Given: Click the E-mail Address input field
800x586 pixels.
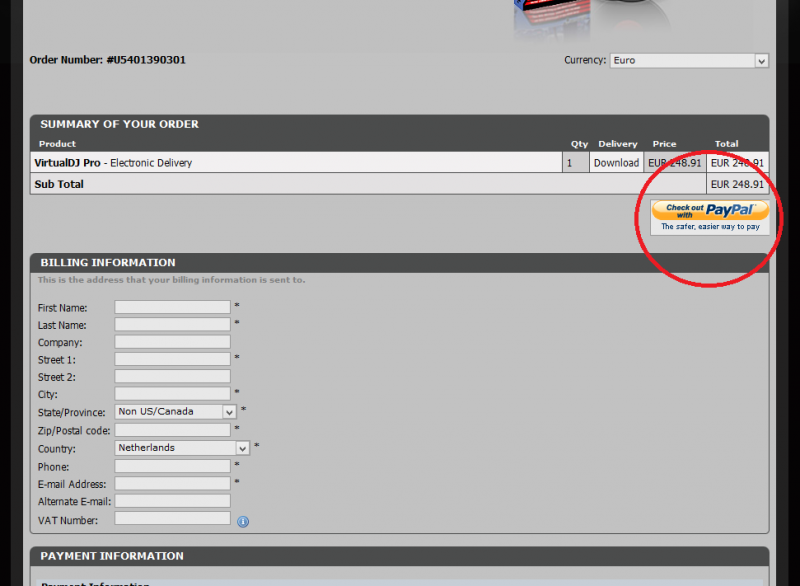Looking at the screenshot, I should 172,483.
